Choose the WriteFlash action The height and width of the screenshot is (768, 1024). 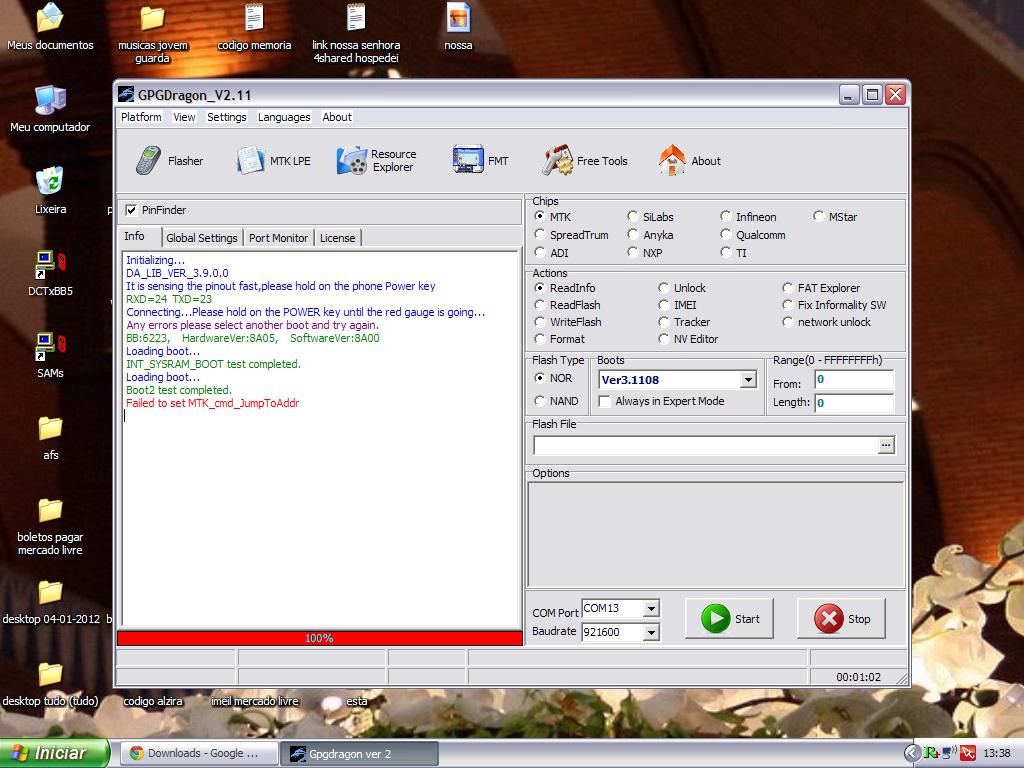tap(539, 322)
